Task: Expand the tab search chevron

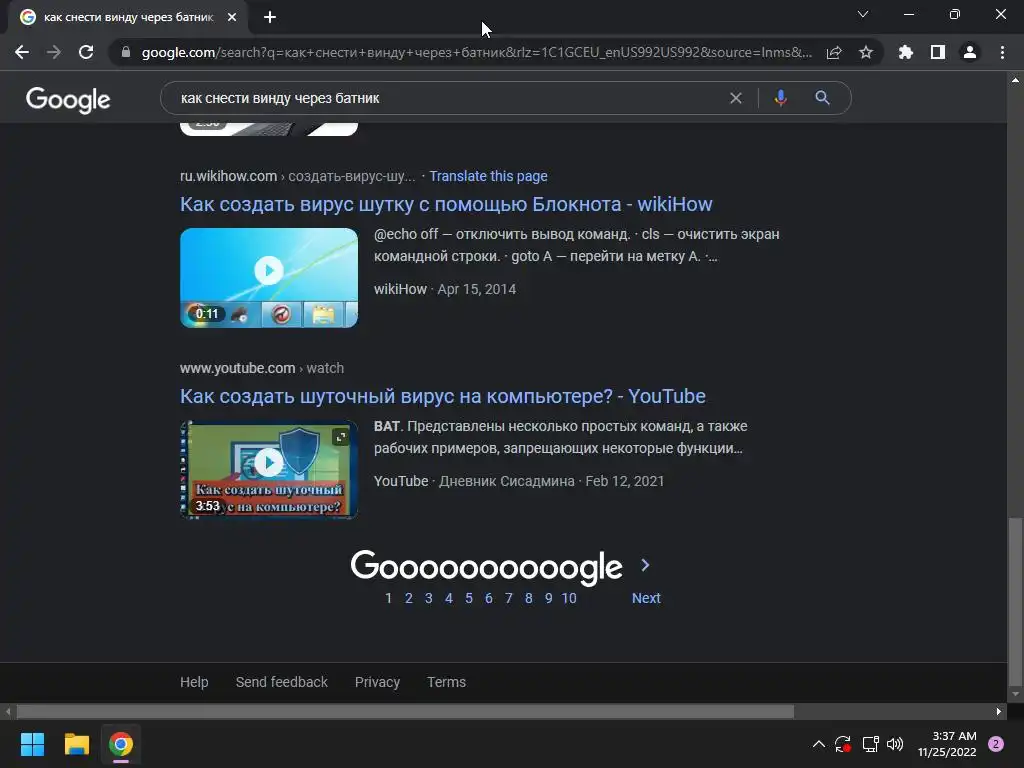Action: click(x=863, y=14)
